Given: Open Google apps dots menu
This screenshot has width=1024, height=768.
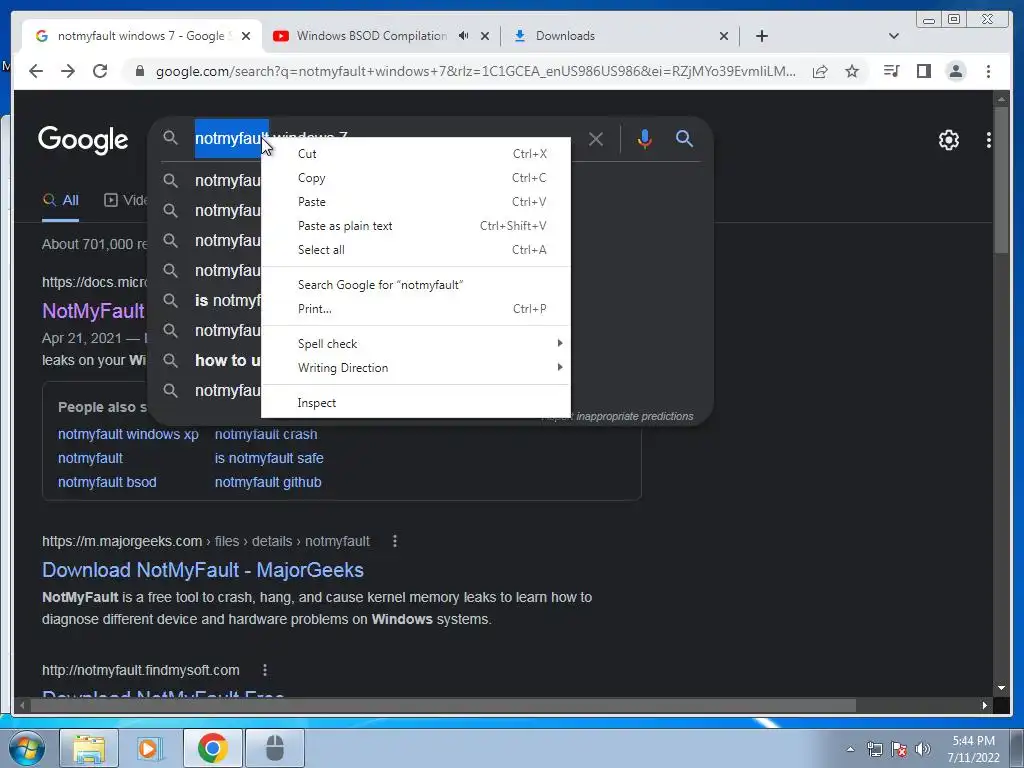Looking at the screenshot, I should [989, 140].
